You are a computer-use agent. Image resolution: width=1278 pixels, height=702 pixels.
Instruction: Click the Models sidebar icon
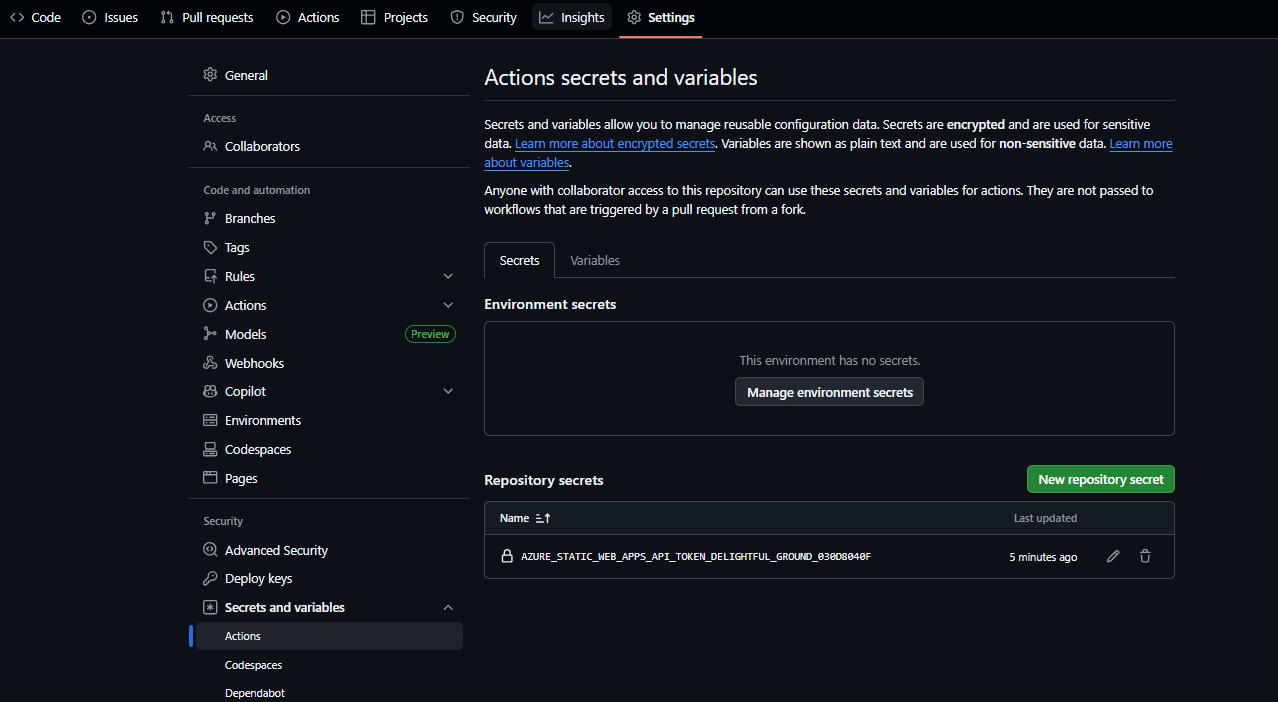point(210,334)
